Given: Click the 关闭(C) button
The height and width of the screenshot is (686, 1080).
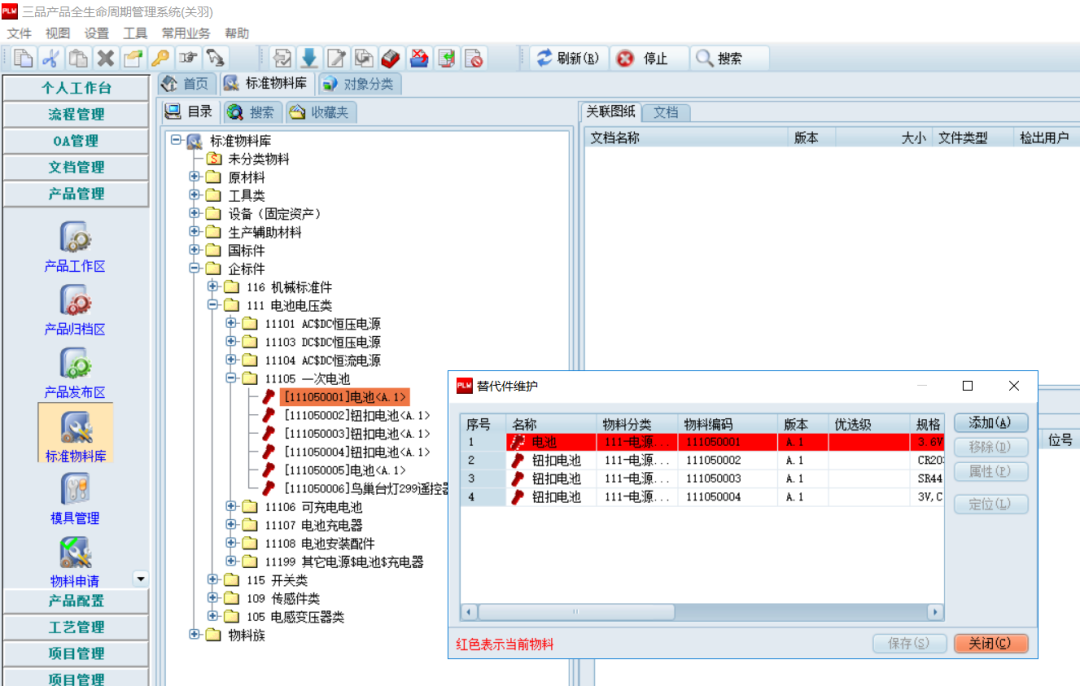Looking at the screenshot, I should 990,644.
